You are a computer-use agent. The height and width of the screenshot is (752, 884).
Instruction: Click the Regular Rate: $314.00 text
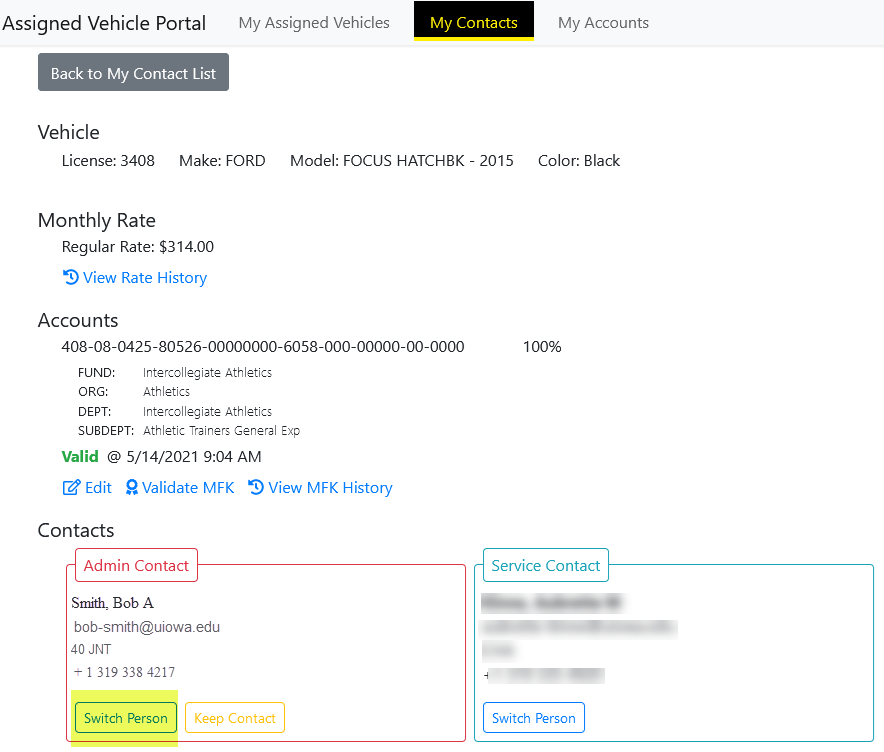[138, 247]
